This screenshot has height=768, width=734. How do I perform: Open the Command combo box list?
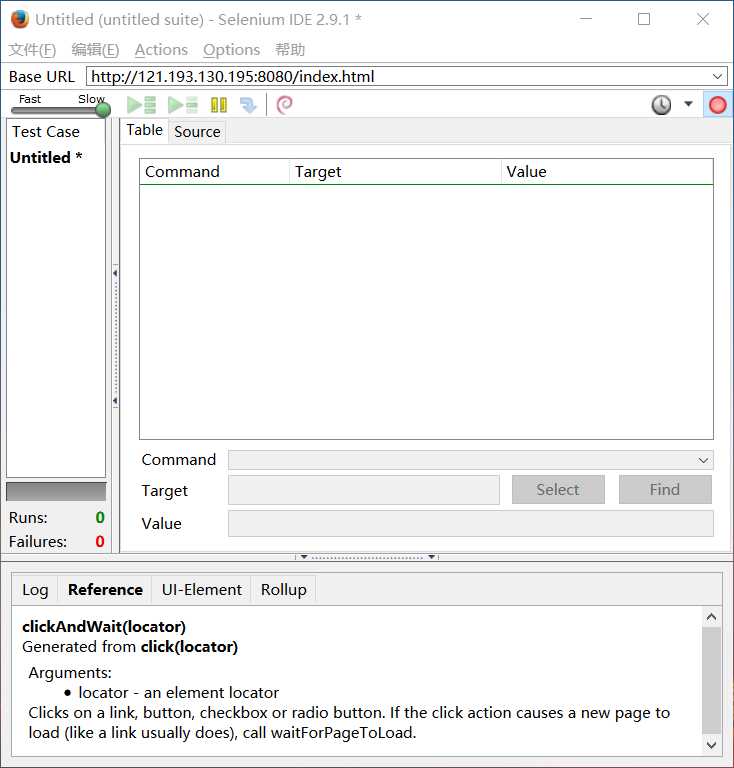[703, 460]
